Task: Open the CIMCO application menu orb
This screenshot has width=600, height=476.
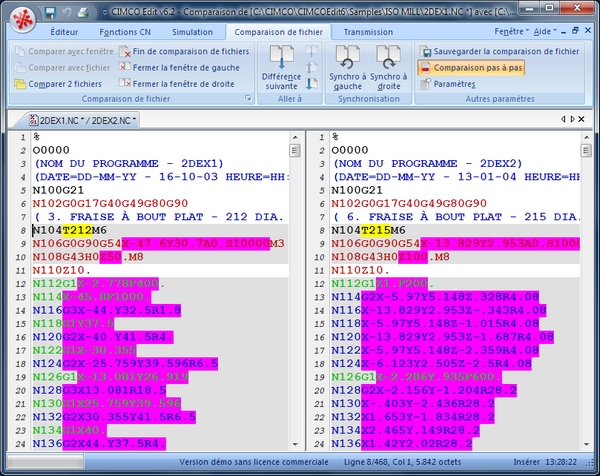Action: (x=23, y=18)
